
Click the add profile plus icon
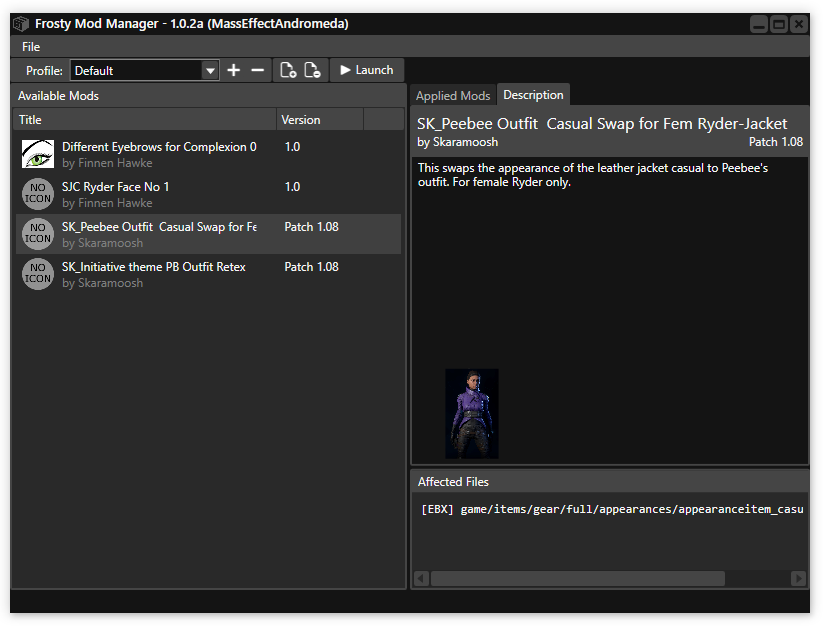234,70
